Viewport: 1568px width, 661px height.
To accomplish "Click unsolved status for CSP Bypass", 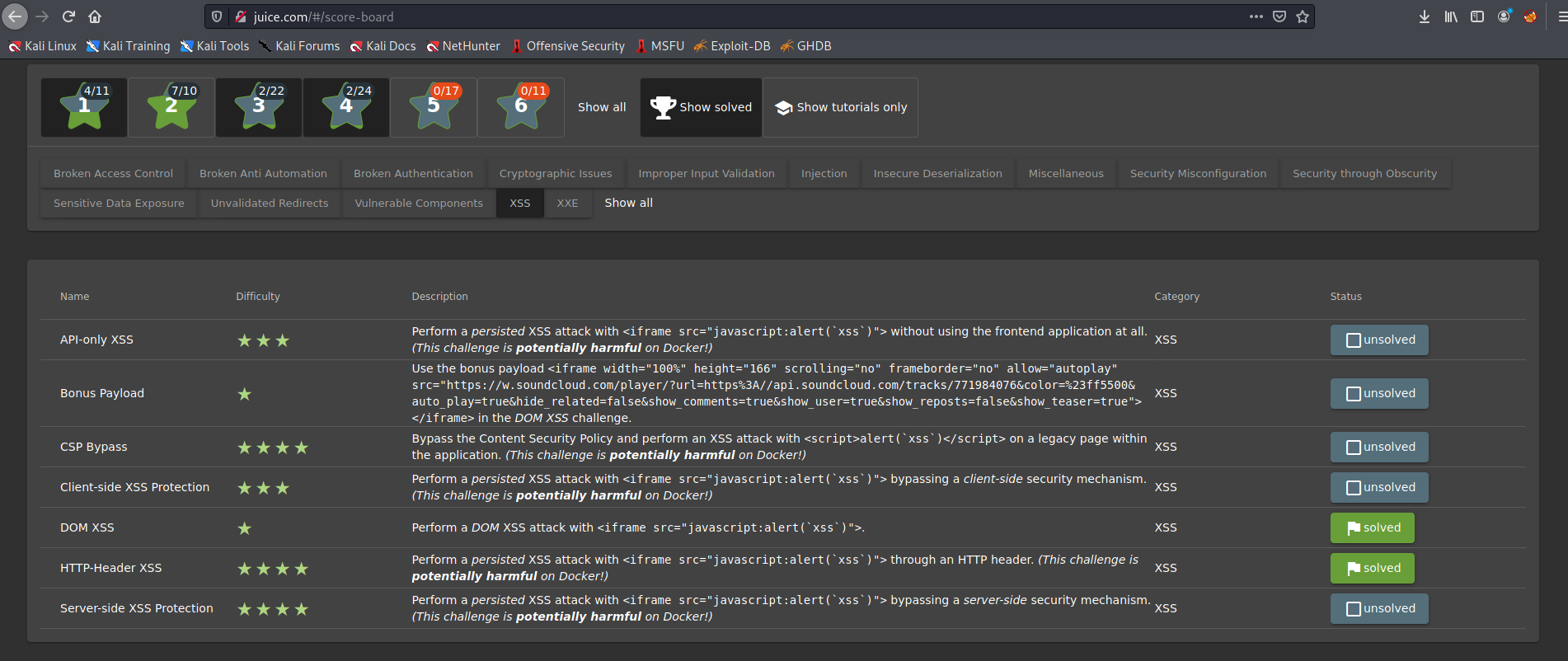I will [x=1379, y=447].
